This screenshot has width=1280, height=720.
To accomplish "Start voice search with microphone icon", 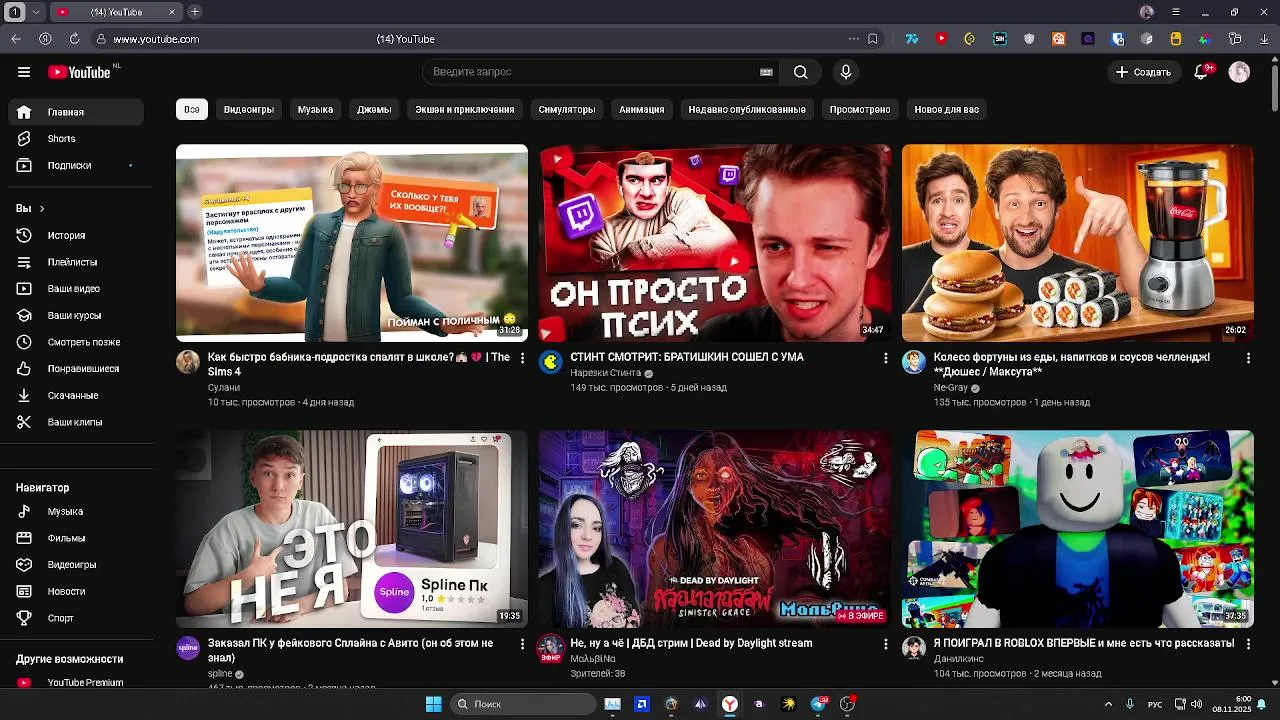I will (845, 72).
